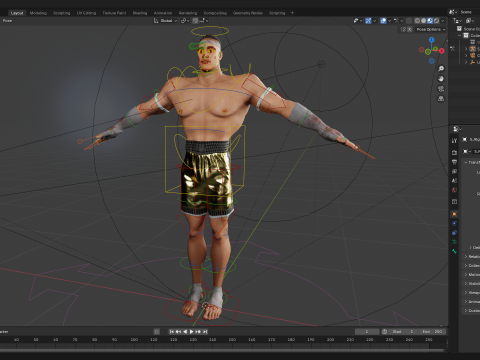
Task: Collapse the Transform panel in properties
Action: click(x=472, y=162)
